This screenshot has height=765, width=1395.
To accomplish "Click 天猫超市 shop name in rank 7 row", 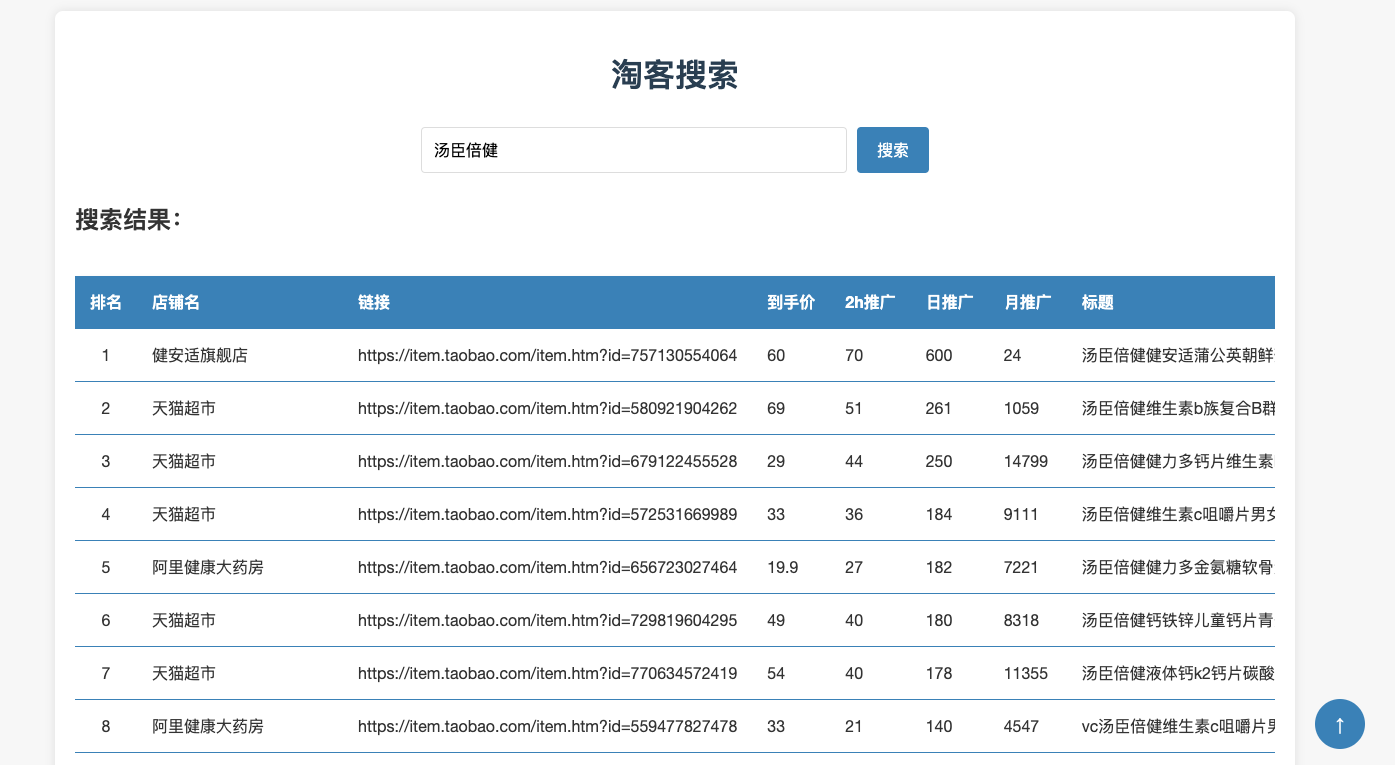I will [x=184, y=673].
